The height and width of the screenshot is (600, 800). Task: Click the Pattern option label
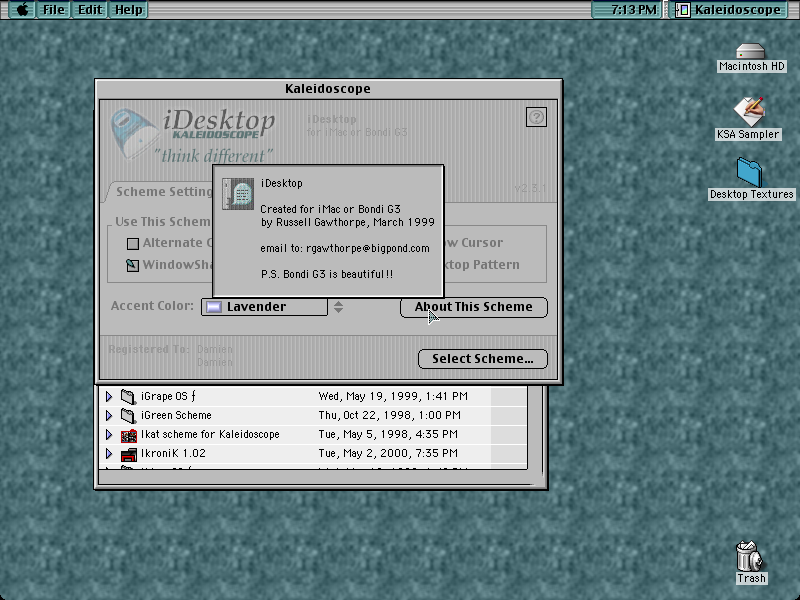496,265
